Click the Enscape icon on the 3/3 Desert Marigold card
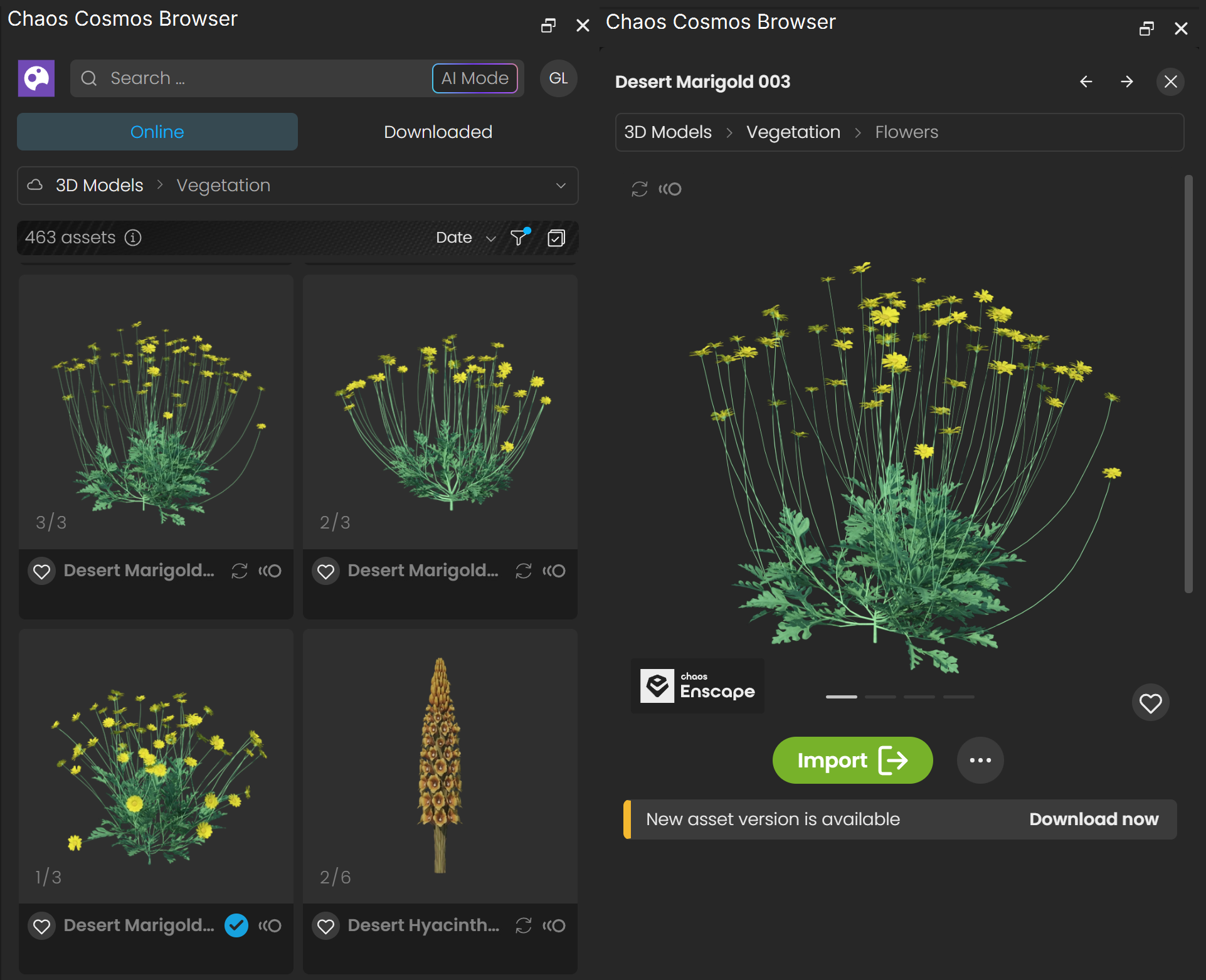This screenshot has height=980, width=1206. 270,571
